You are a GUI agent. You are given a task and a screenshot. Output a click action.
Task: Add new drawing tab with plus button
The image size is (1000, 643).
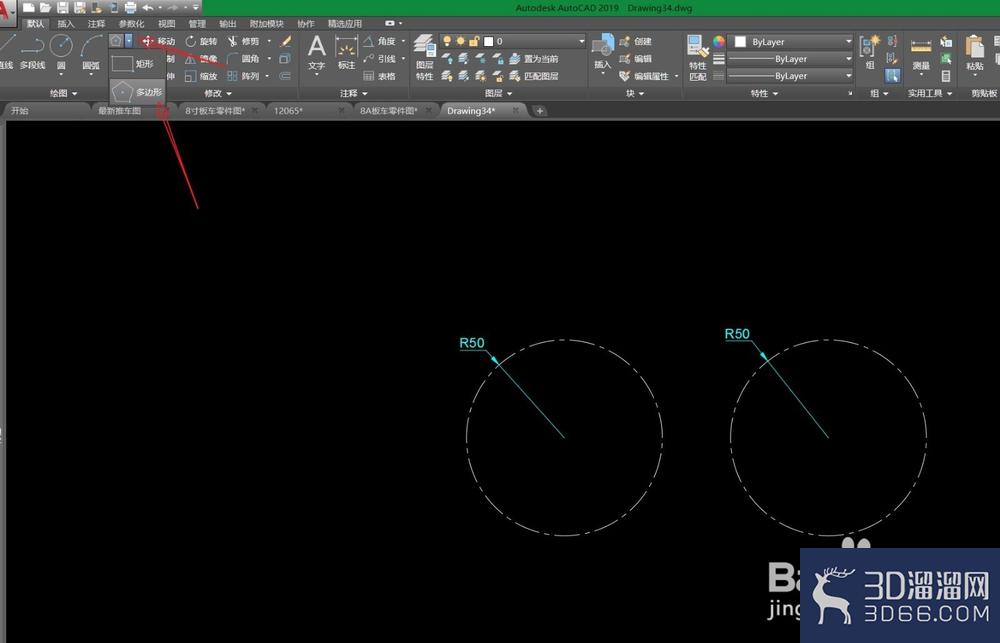point(540,111)
